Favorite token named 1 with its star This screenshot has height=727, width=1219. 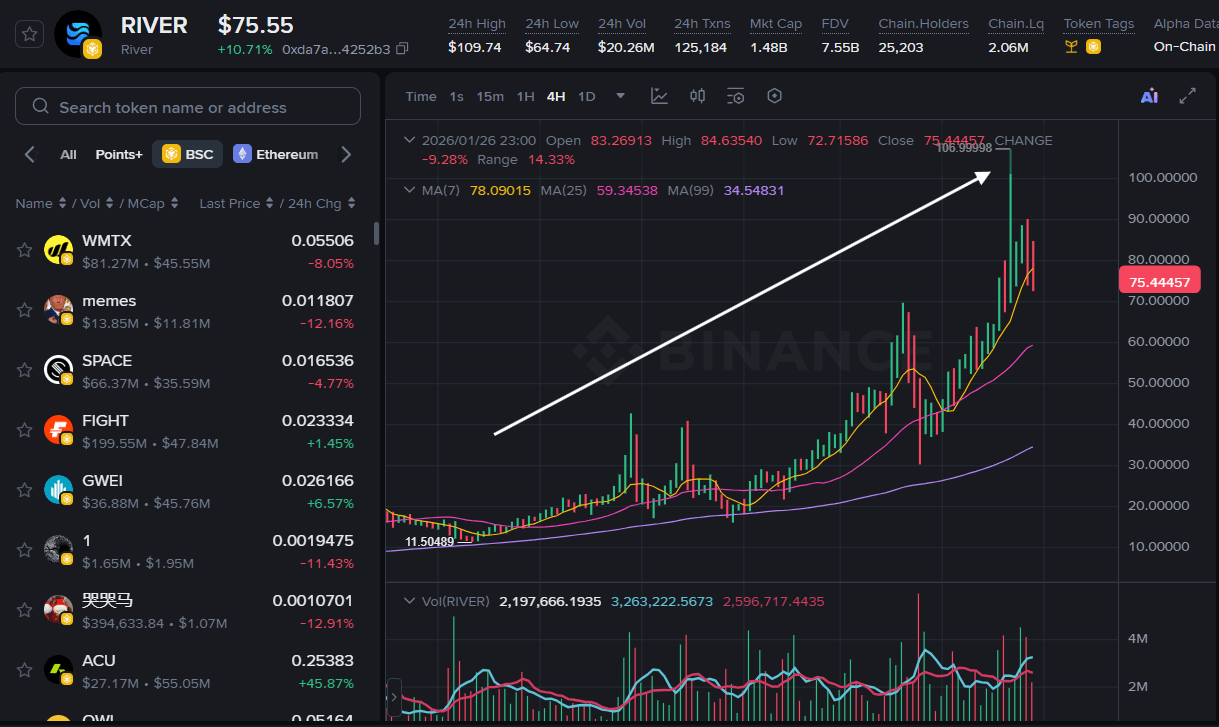pyautogui.click(x=24, y=551)
